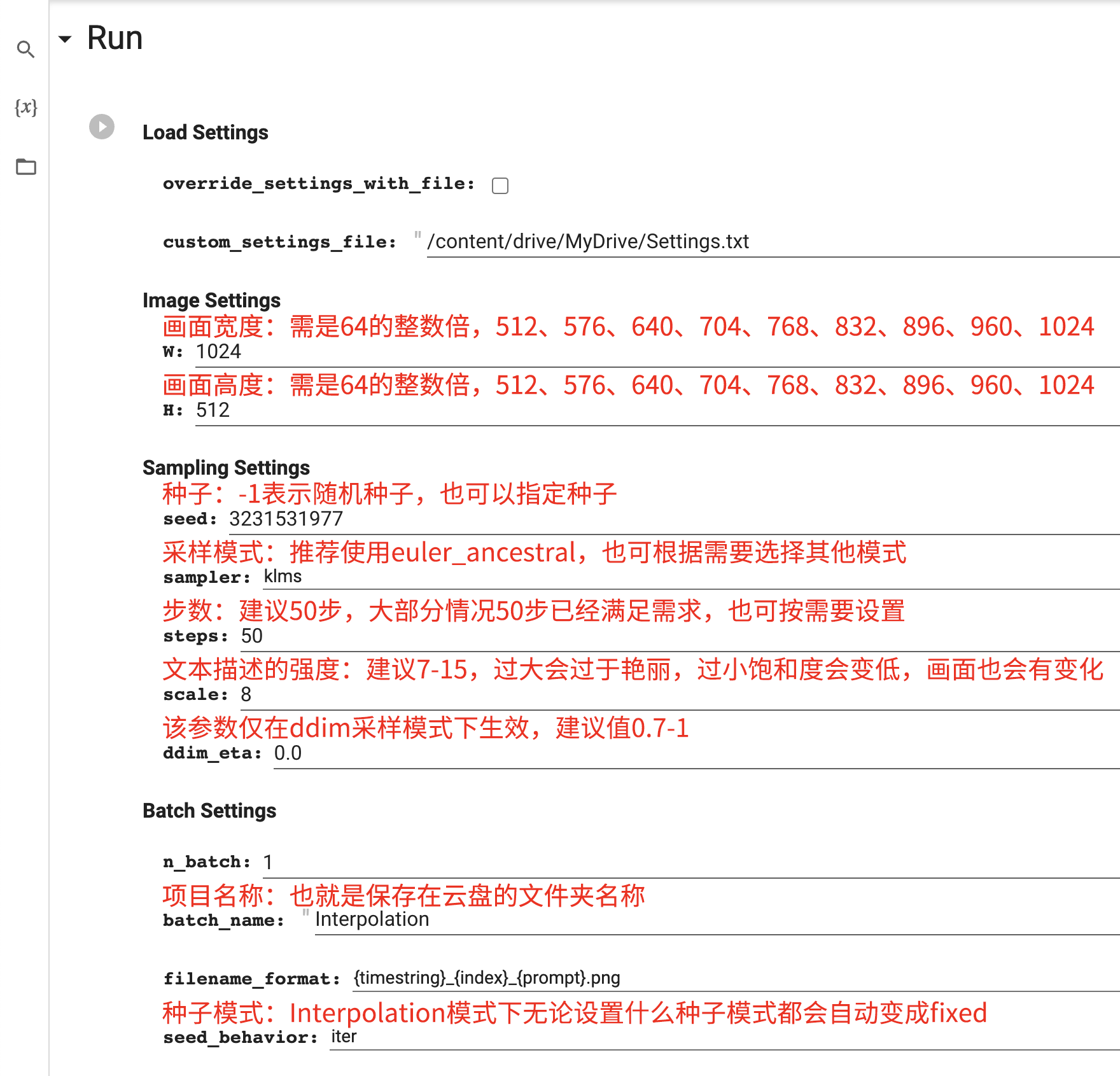Click the red 文本描述的强度 scale note
Screen dimensions: 1120x1076
[633, 669]
